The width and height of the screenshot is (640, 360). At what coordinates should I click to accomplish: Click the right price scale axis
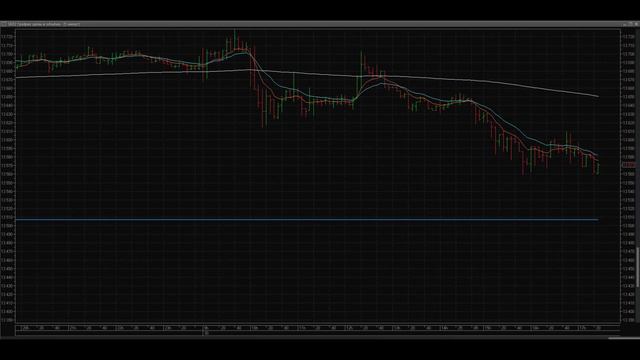[629, 176]
